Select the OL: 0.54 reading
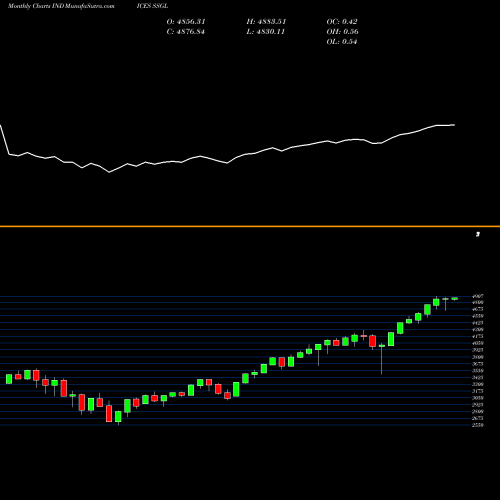Viewport: 500px width, 500px height. [x=342, y=42]
